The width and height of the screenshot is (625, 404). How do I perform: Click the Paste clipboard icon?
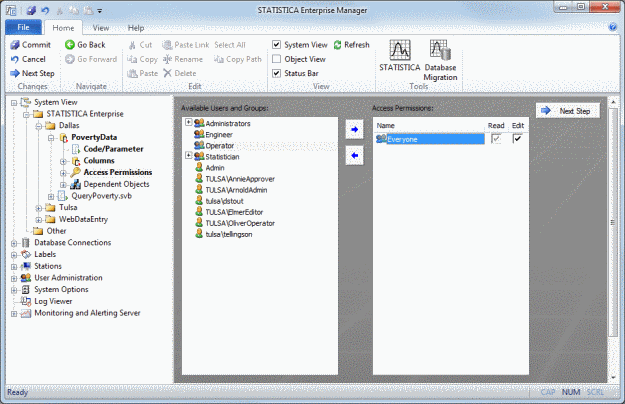[132, 73]
